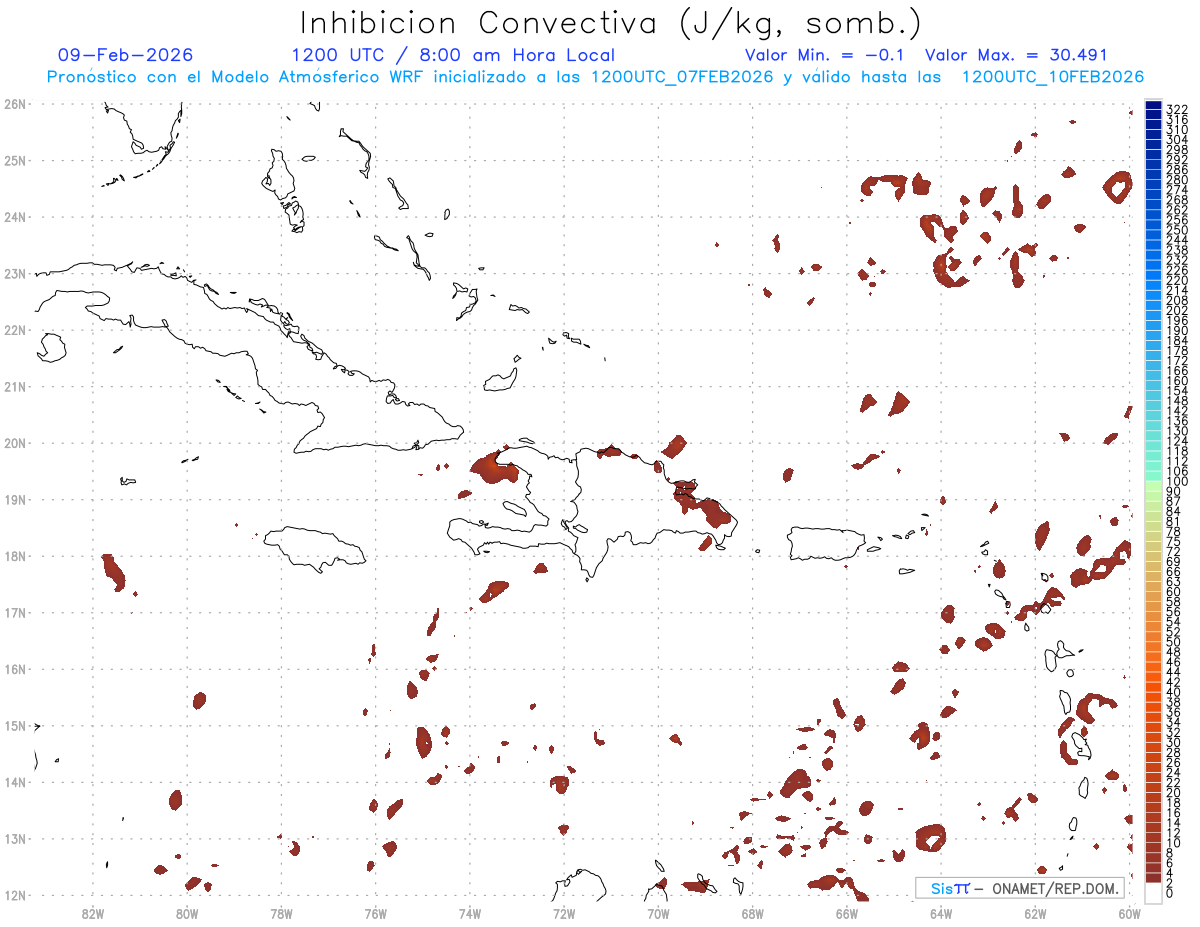Select the date text '09-Feb-2026'

point(126,55)
